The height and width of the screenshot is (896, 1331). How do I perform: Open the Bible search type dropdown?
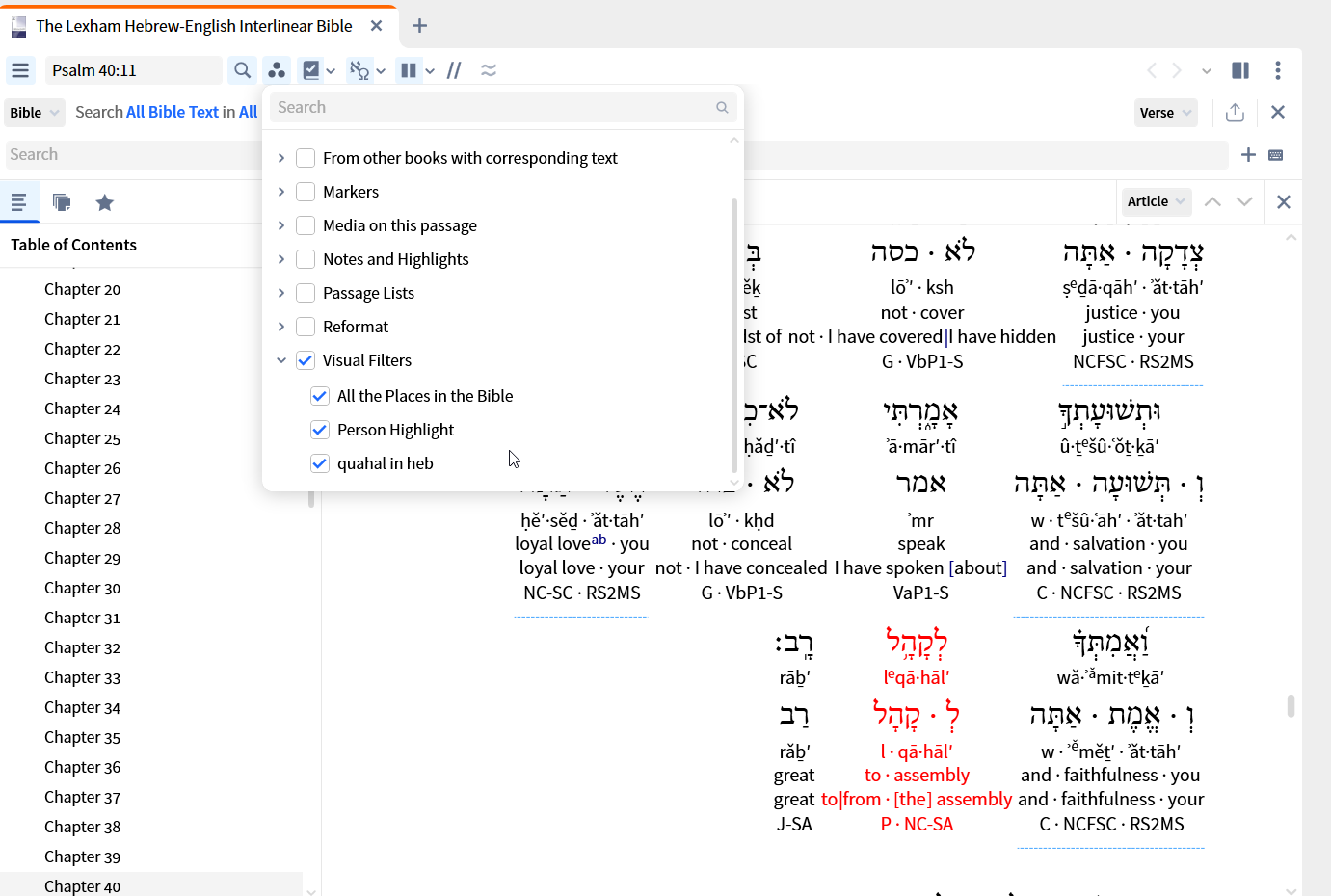(x=35, y=113)
